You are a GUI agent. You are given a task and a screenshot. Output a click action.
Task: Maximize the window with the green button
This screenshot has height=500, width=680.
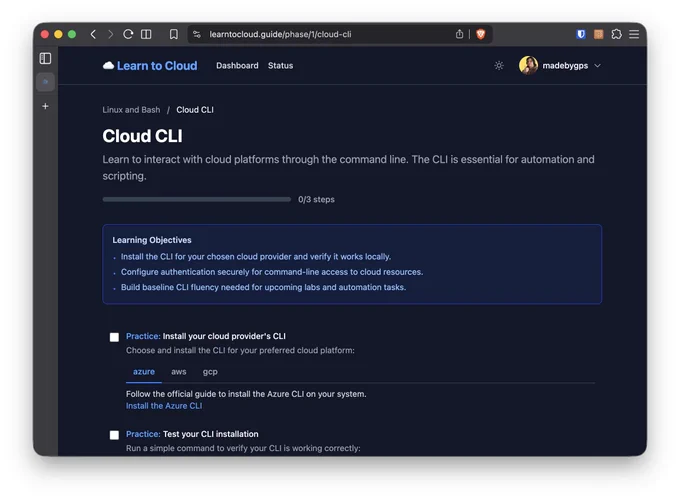click(x=72, y=34)
